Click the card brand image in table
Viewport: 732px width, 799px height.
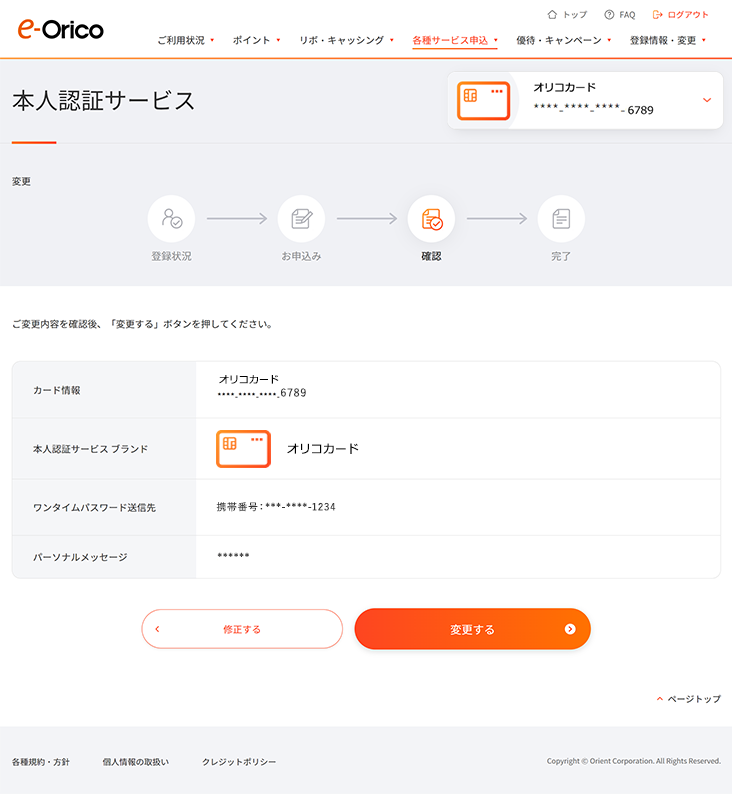[243, 448]
